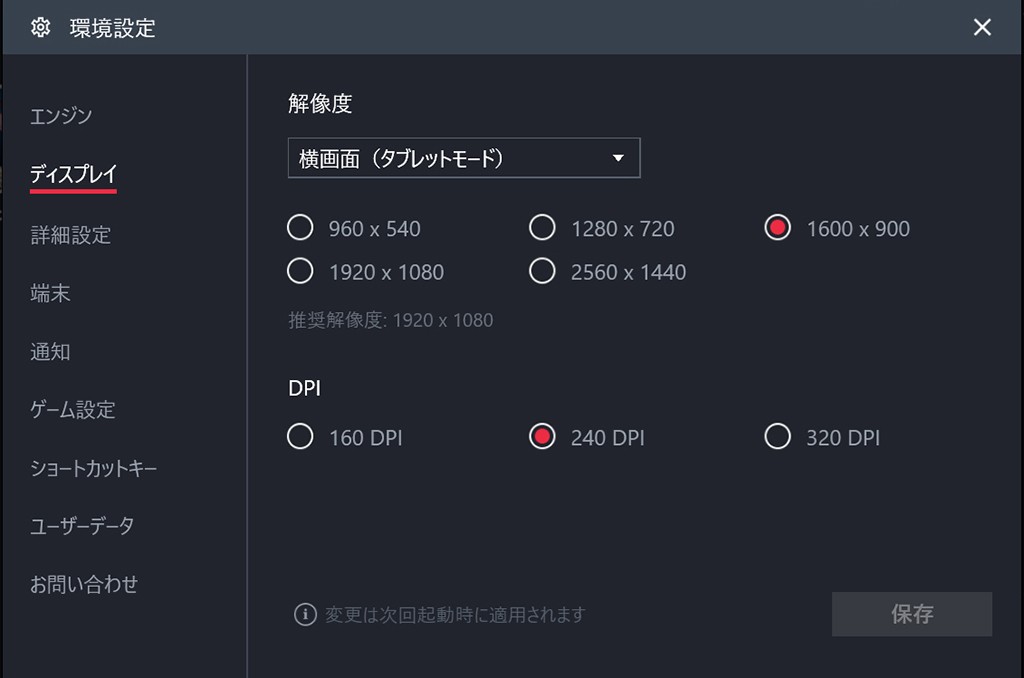
Task: Show the 通知 settings
Action: tap(50, 352)
